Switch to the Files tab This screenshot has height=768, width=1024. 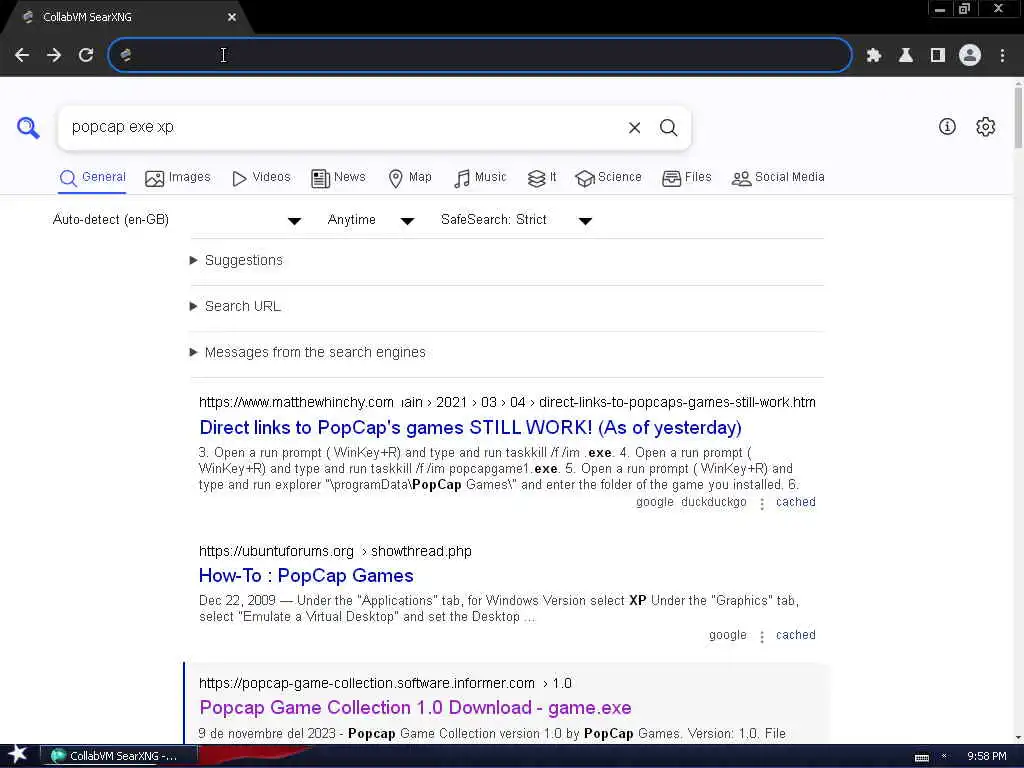click(x=686, y=178)
